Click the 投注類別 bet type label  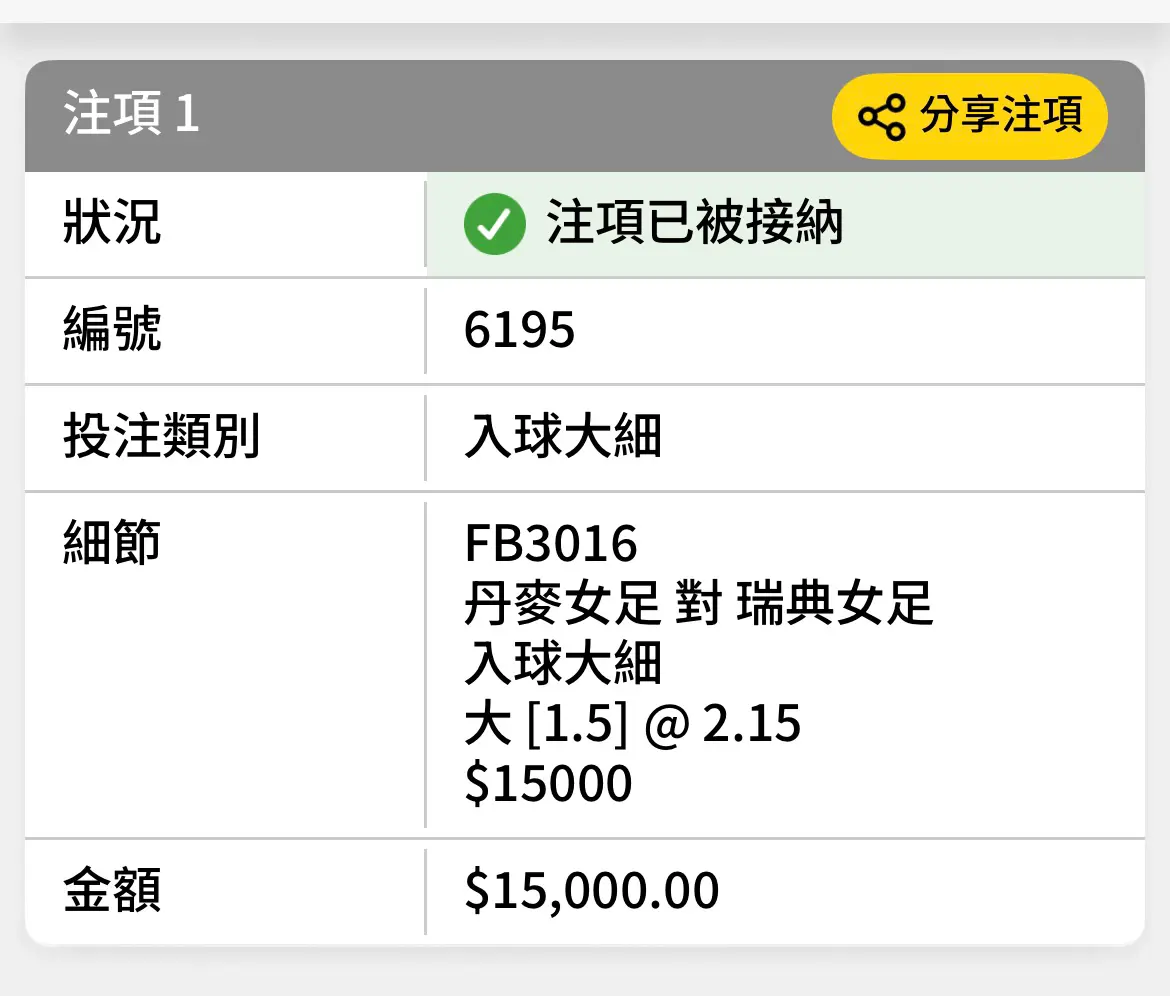(x=162, y=436)
